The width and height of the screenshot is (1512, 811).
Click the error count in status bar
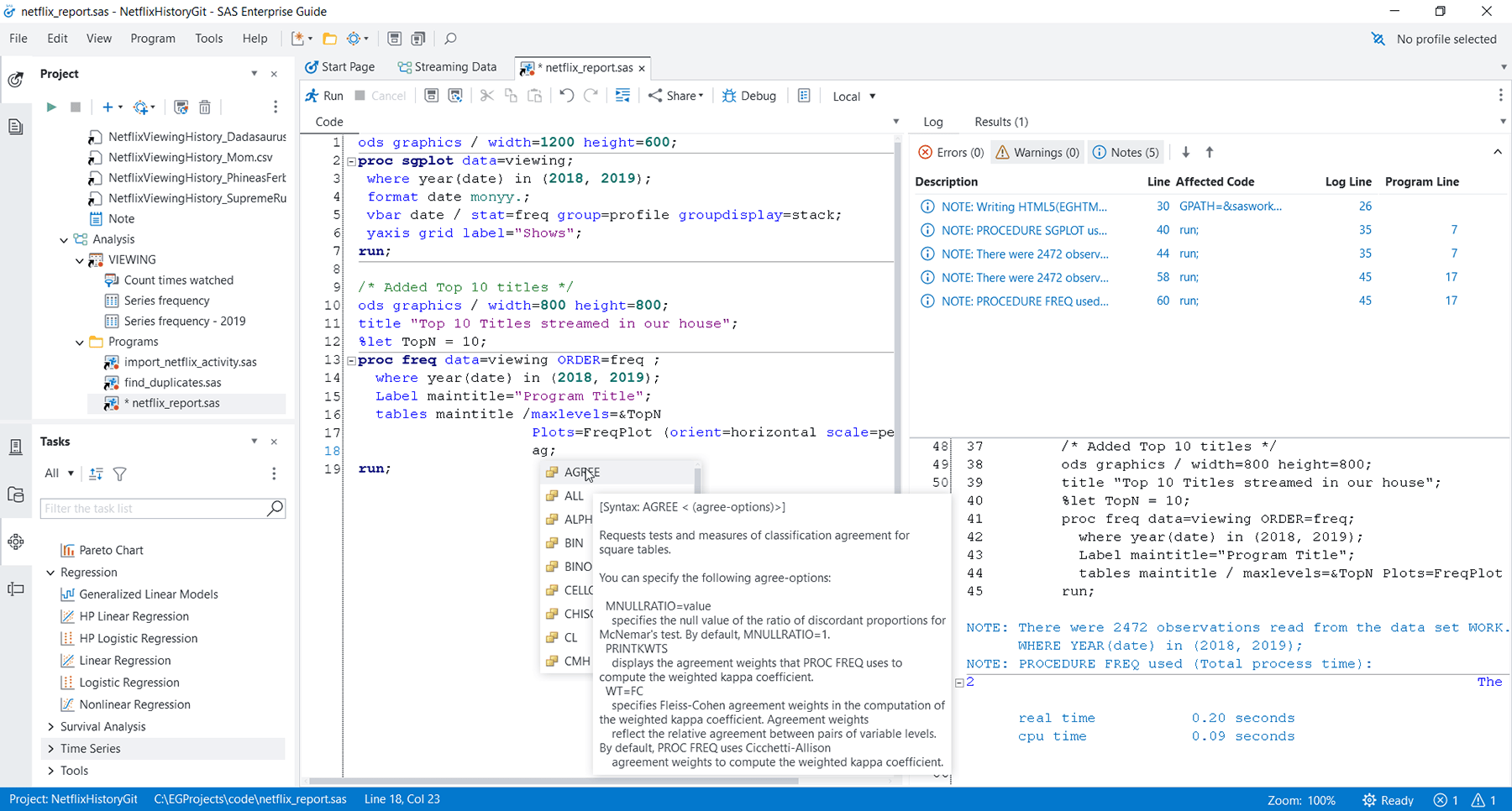[1446, 800]
